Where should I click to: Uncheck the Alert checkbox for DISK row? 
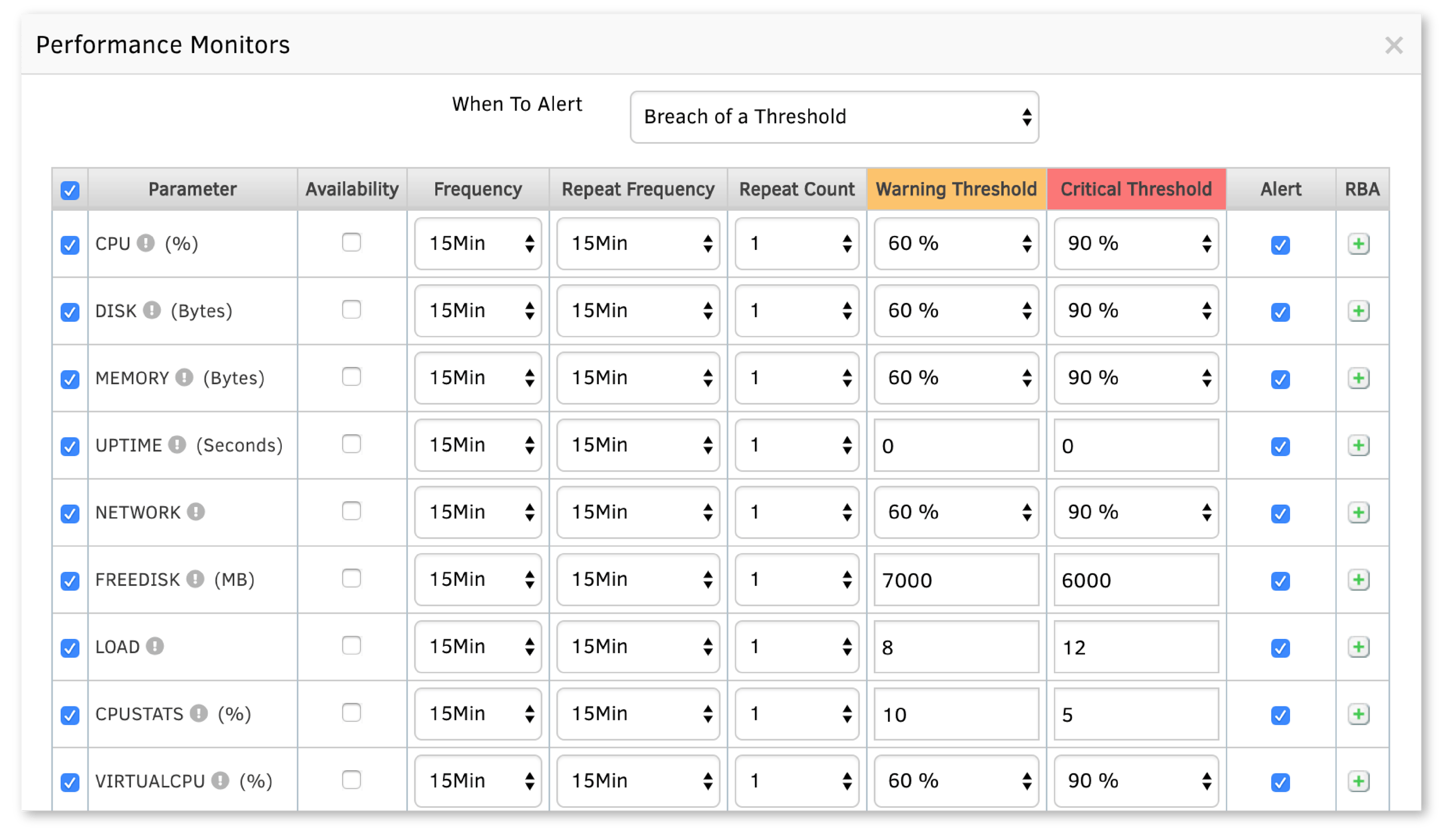coord(1280,312)
